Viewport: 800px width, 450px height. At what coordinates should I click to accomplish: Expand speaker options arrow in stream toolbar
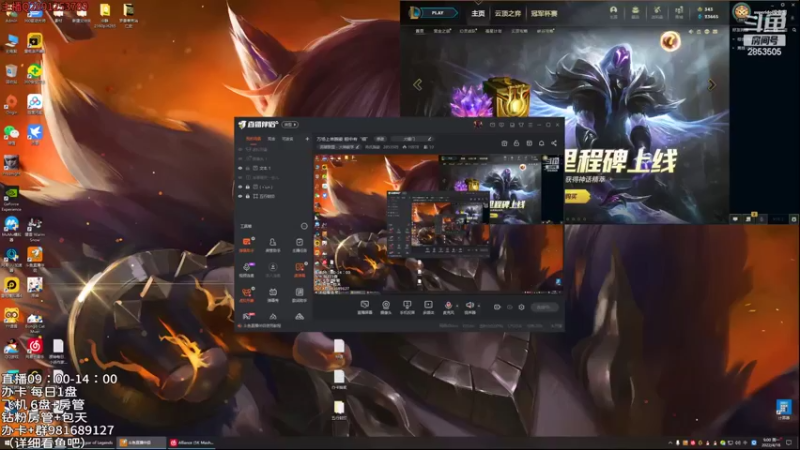coord(479,306)
